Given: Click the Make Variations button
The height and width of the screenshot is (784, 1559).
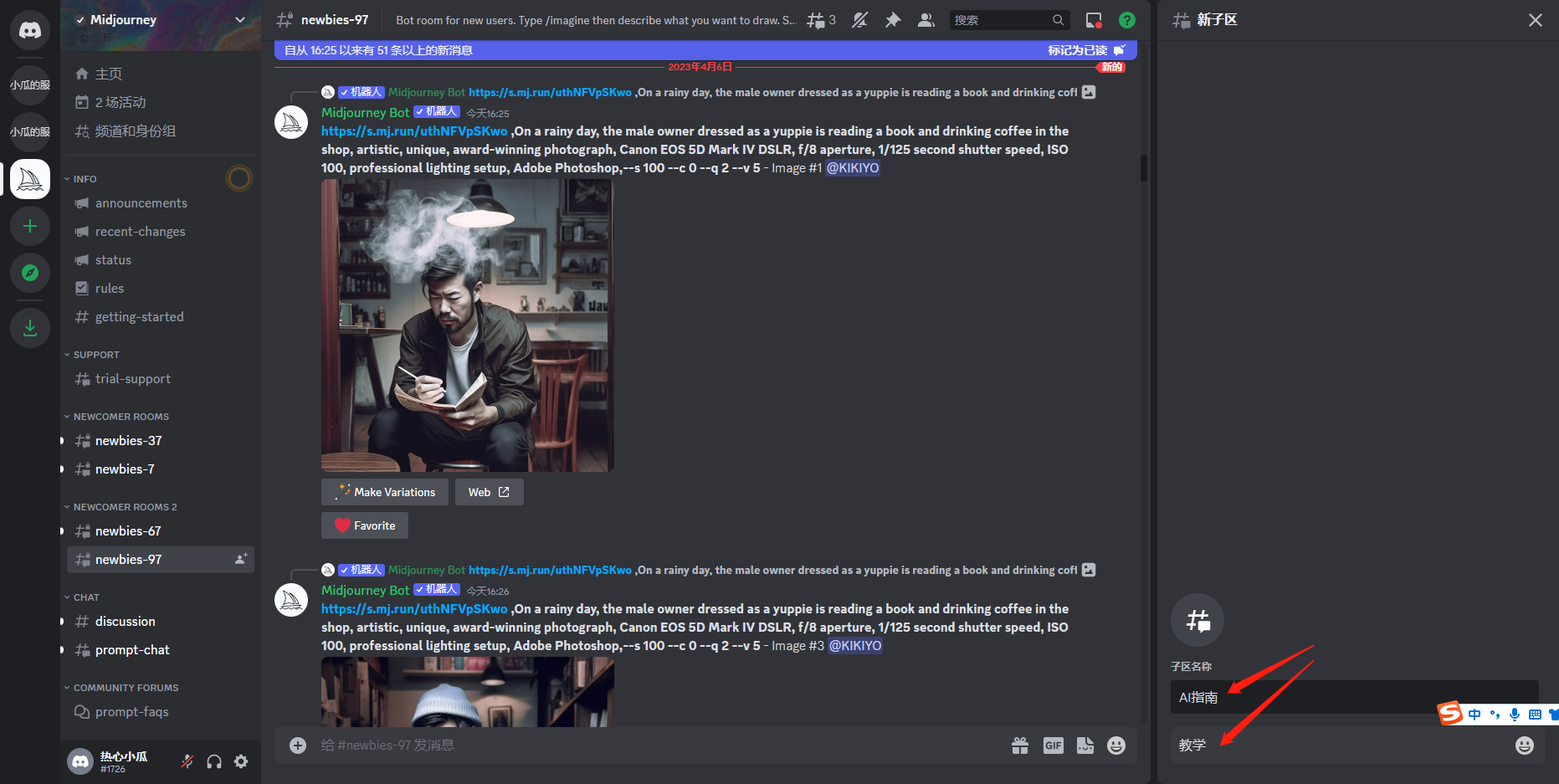Looking at the screenshot, I should [385, 492].
